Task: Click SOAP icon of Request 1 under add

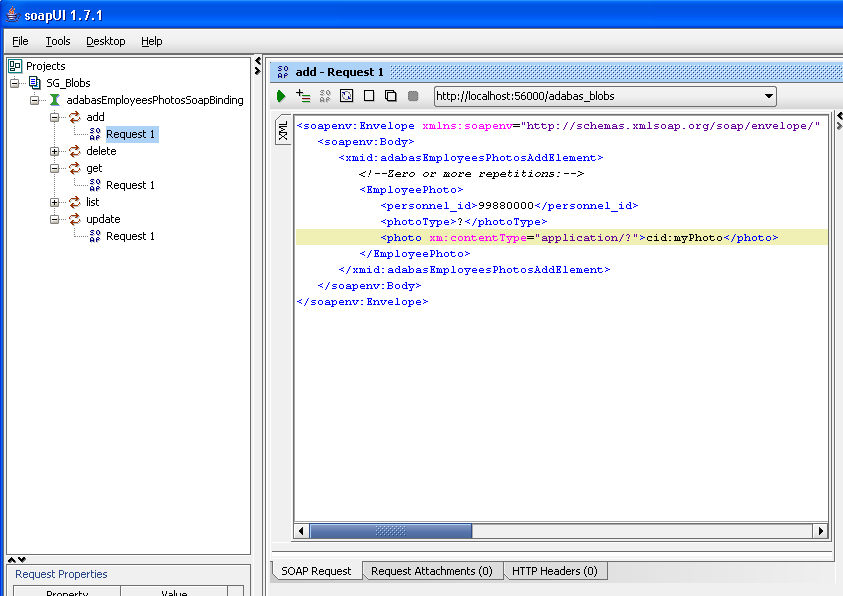Action: tap(95, 134)
